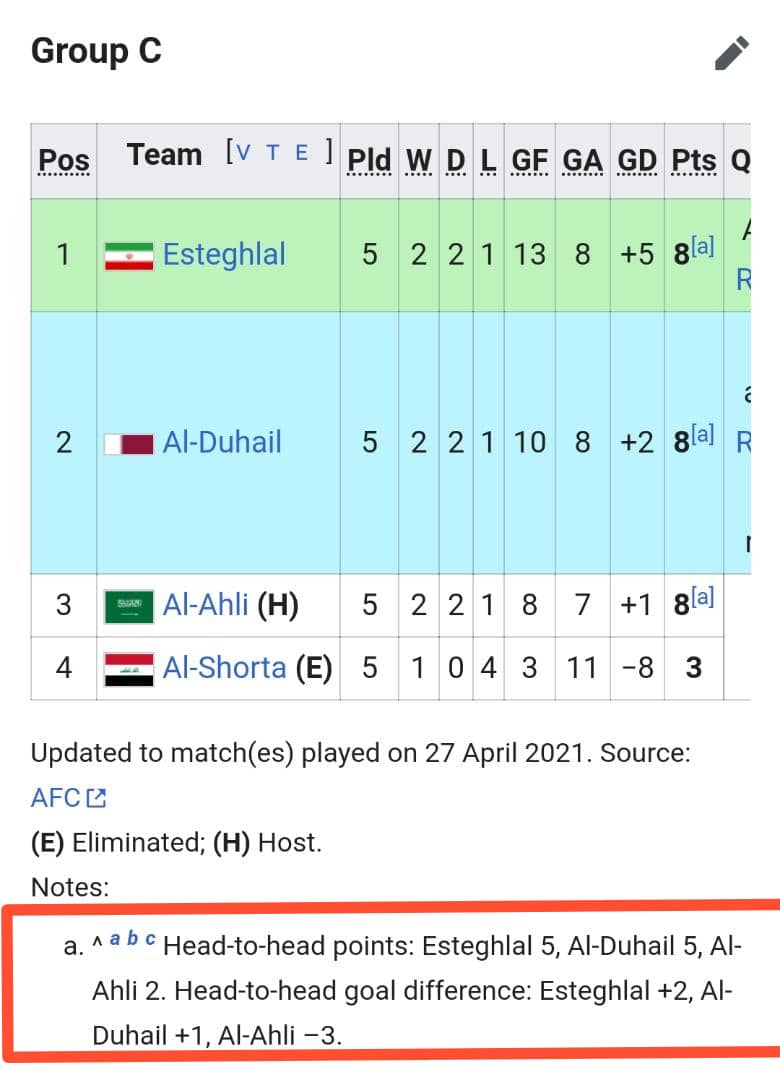Click the external link icon after AFC
Viewport: 780px width, 1080px height.
96,798
